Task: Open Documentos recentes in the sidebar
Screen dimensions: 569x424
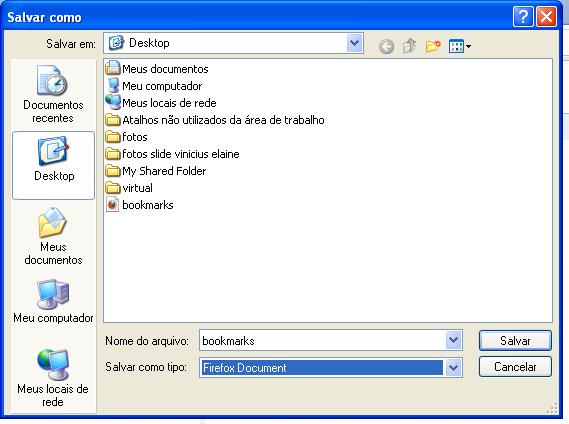Action: [x=53, y=94]
